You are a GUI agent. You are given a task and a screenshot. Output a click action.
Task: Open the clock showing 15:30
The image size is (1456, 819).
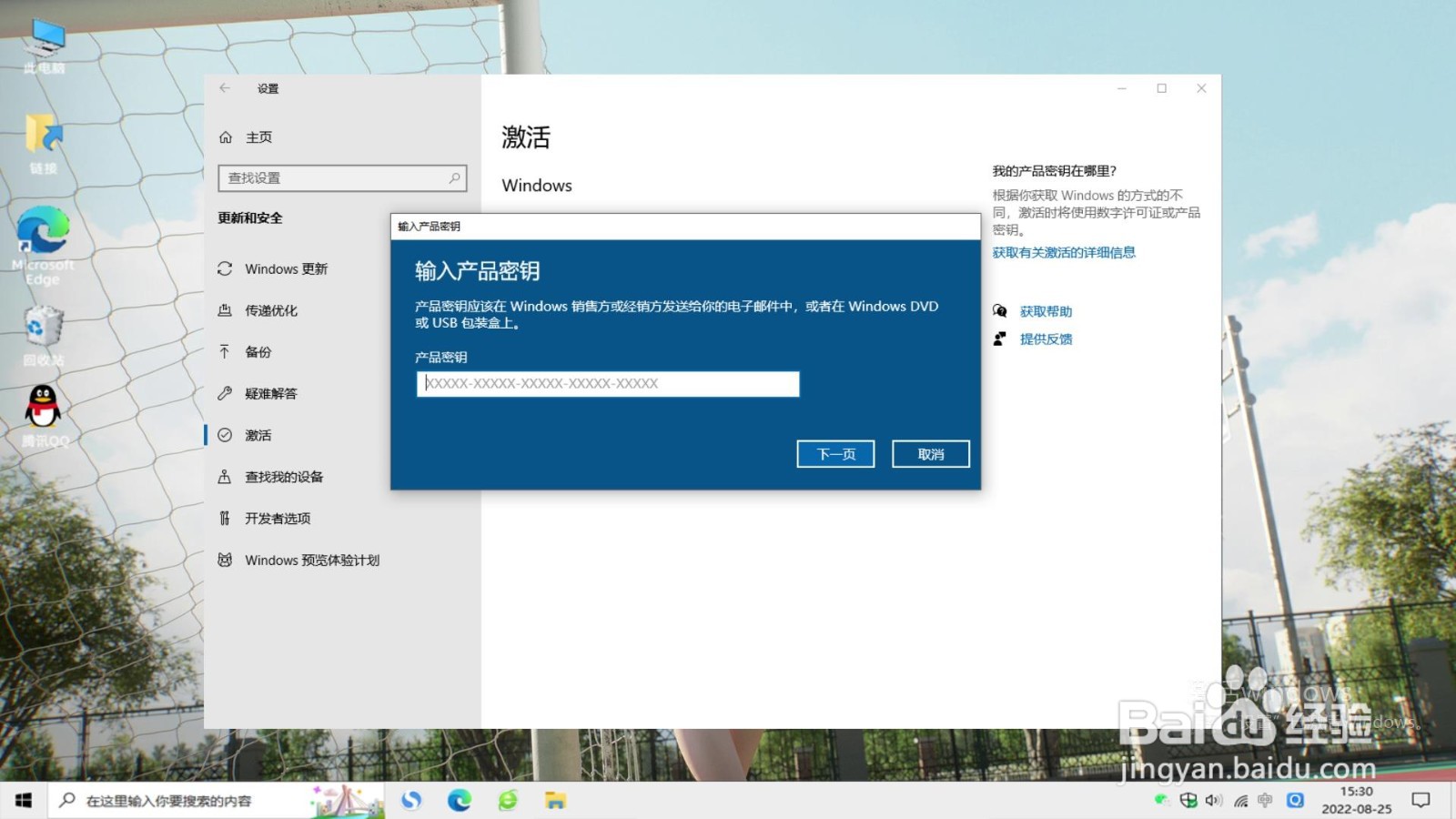point(1356,801)
